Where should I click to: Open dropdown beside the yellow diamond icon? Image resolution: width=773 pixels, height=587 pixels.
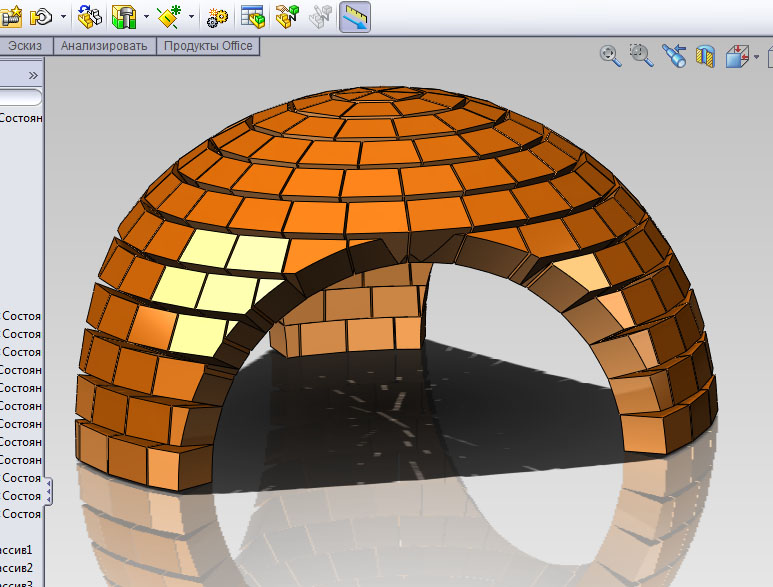(190, 17)
